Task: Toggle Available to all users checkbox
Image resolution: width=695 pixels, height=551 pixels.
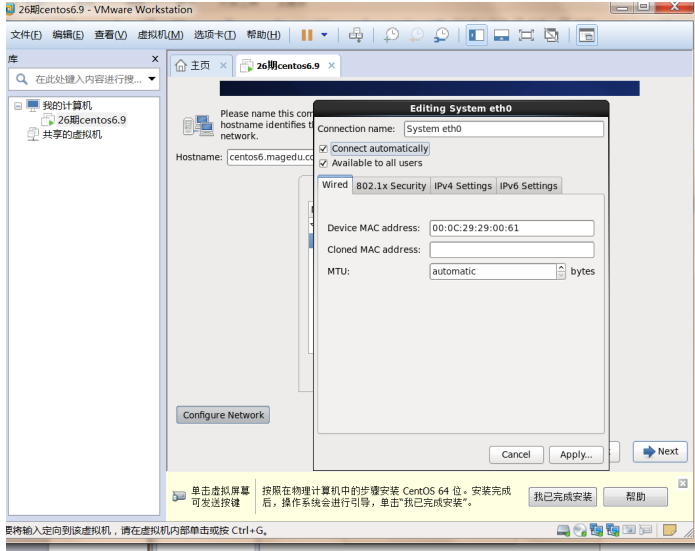Action: pos(324,164)
